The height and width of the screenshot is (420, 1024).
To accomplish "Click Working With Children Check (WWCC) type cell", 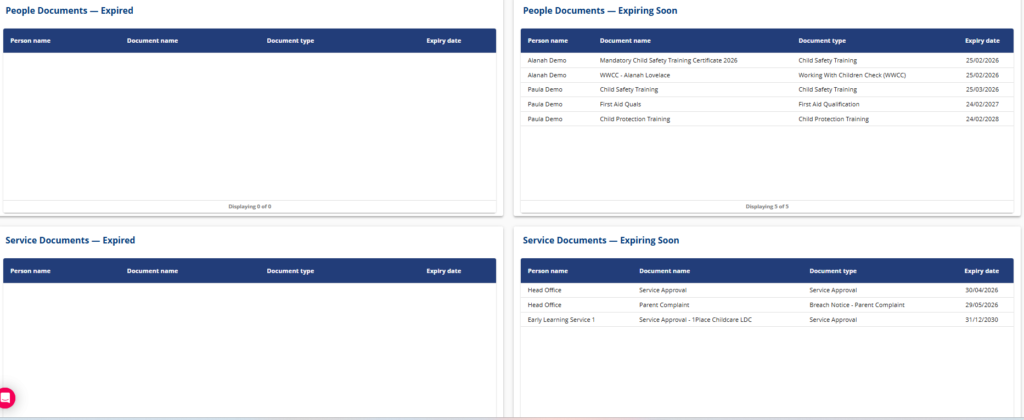I will coord(852,75).
